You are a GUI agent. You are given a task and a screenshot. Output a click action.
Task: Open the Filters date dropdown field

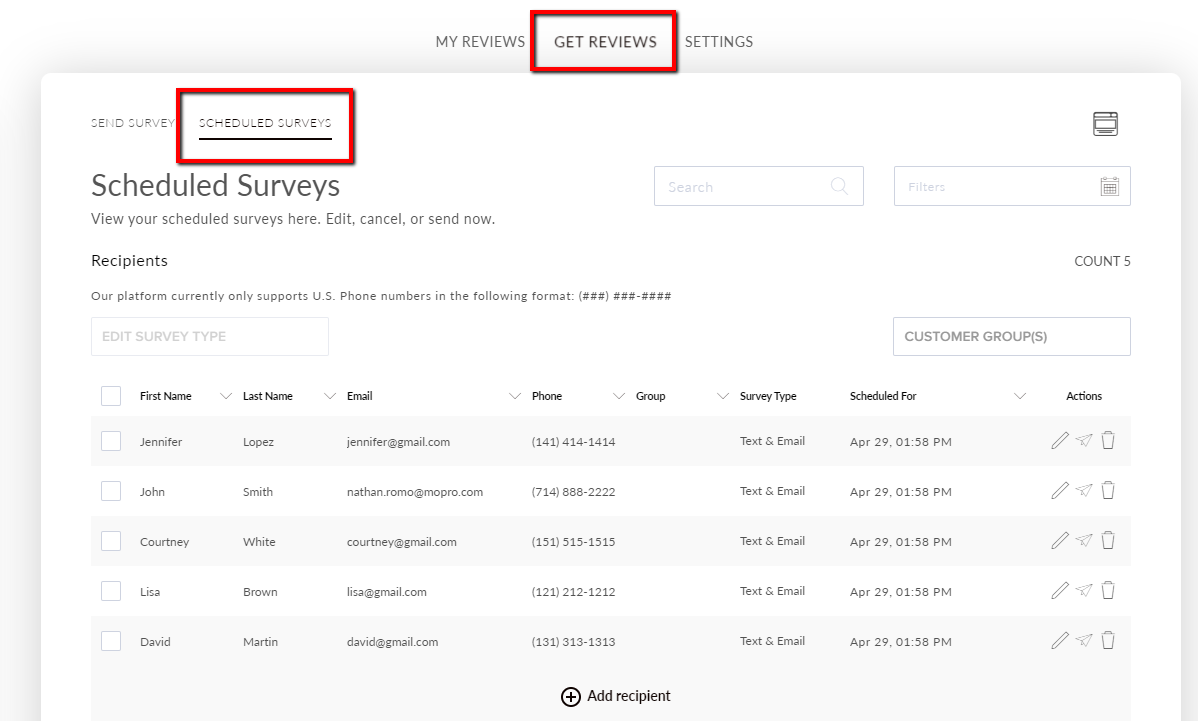(x=1012, y=186)
